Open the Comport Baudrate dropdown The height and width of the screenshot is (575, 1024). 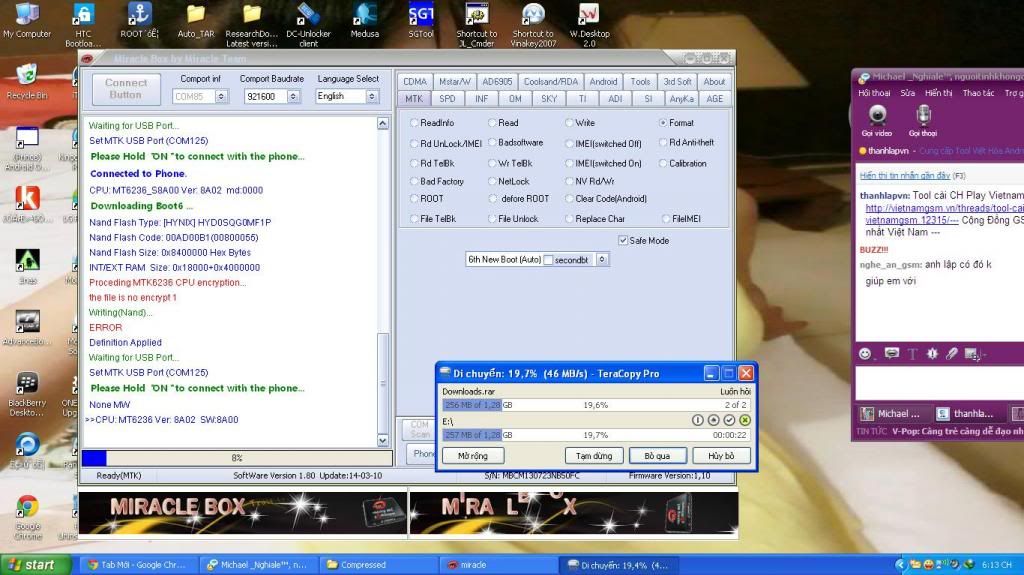294,97
